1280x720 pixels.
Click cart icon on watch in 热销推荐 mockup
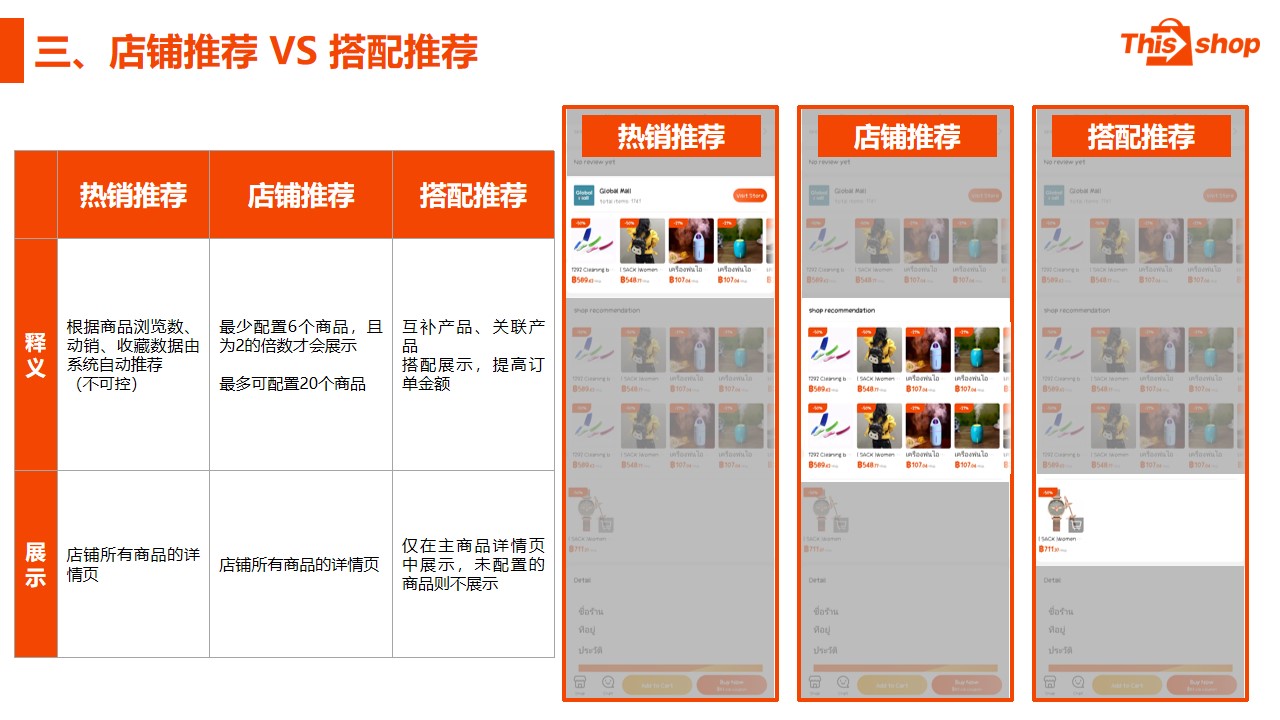coord(607,523)
